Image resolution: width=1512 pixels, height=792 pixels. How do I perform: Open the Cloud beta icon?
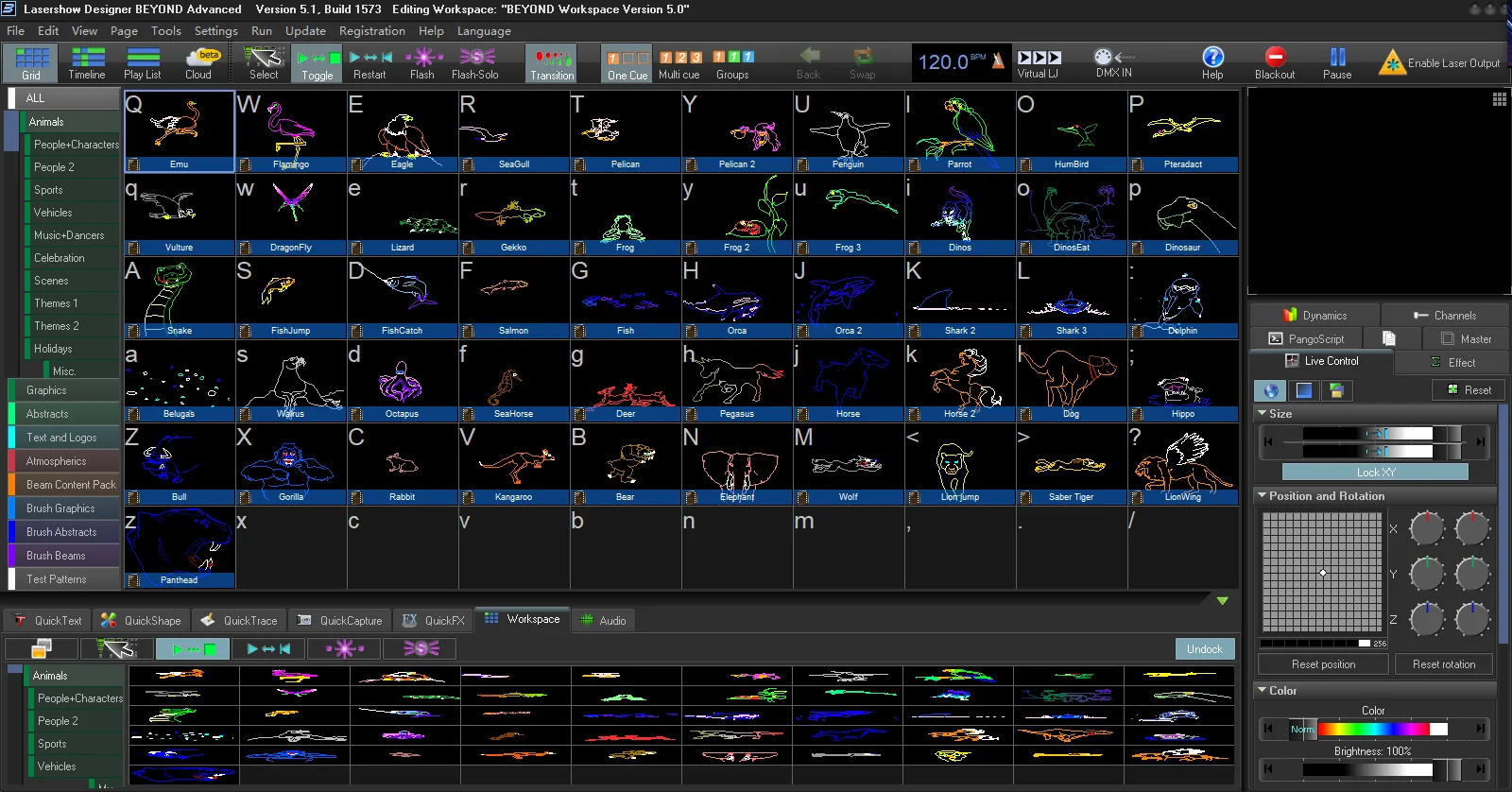[x=198, y=62]
